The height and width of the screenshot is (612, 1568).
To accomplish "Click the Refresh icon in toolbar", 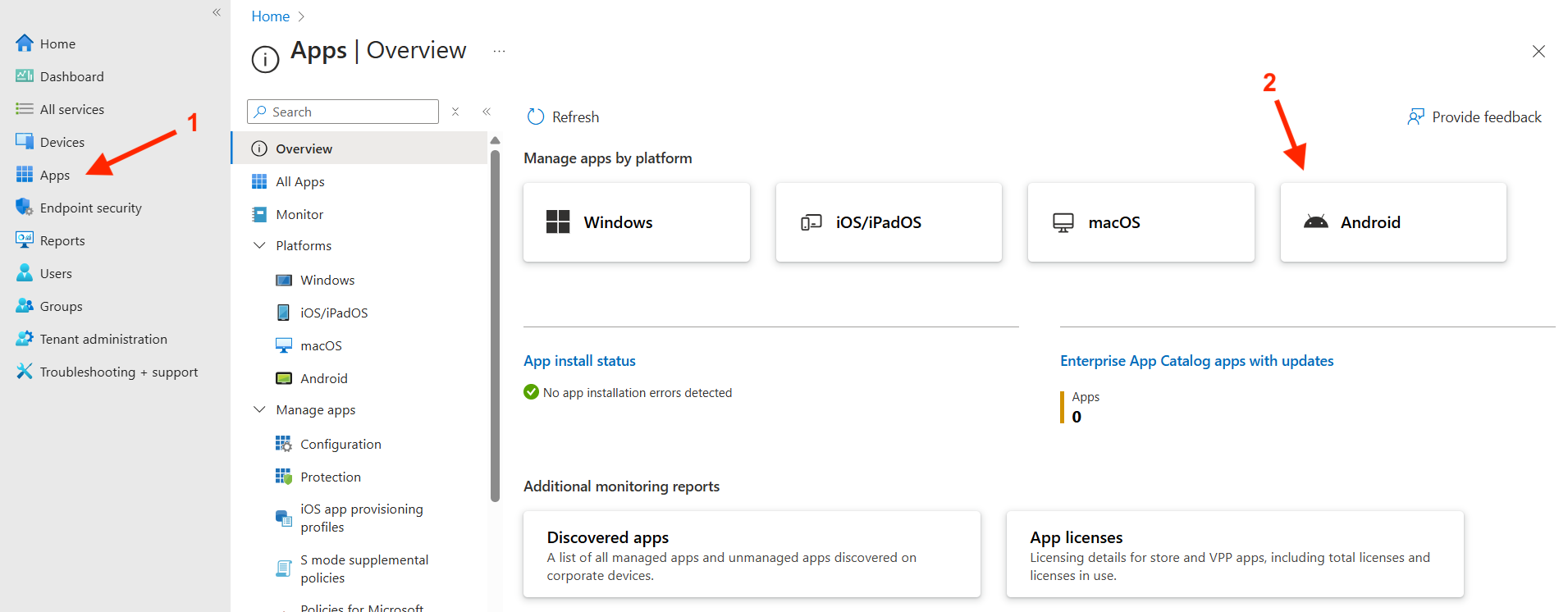I will click(x=536, y=117).
